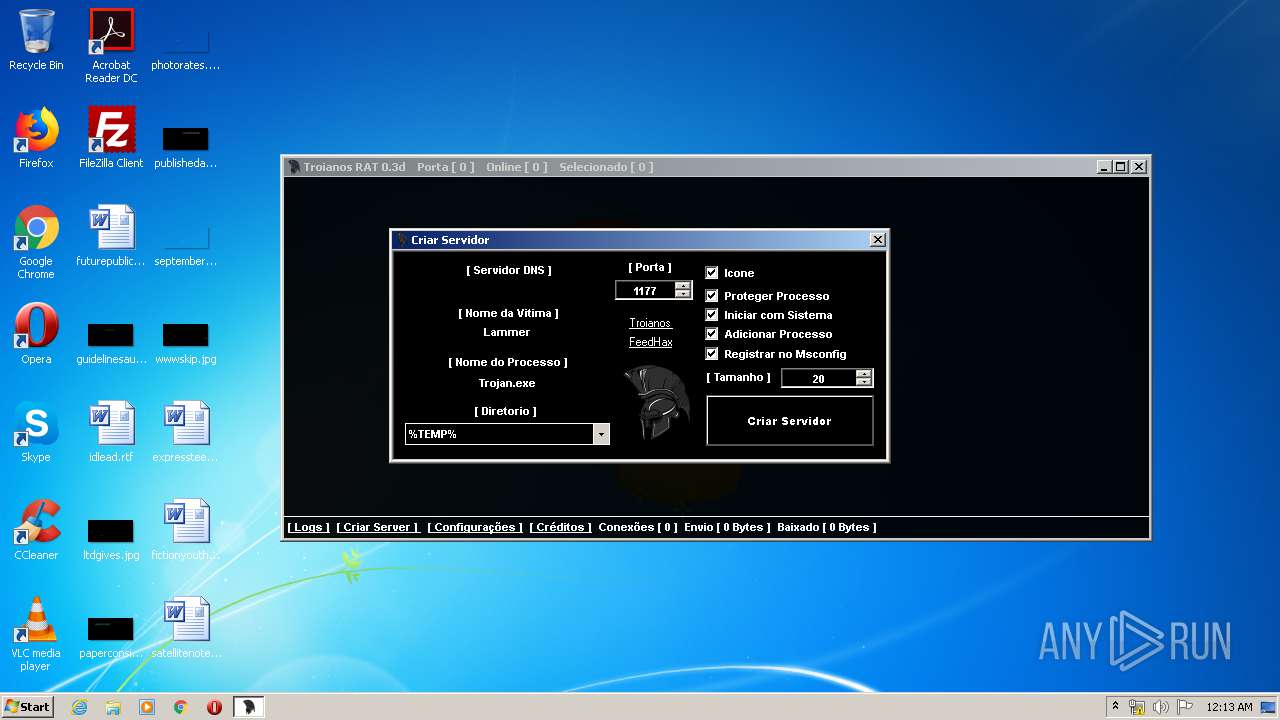Follow the FeedHax link
1280x720 pixels.
(x=650, y=342)
